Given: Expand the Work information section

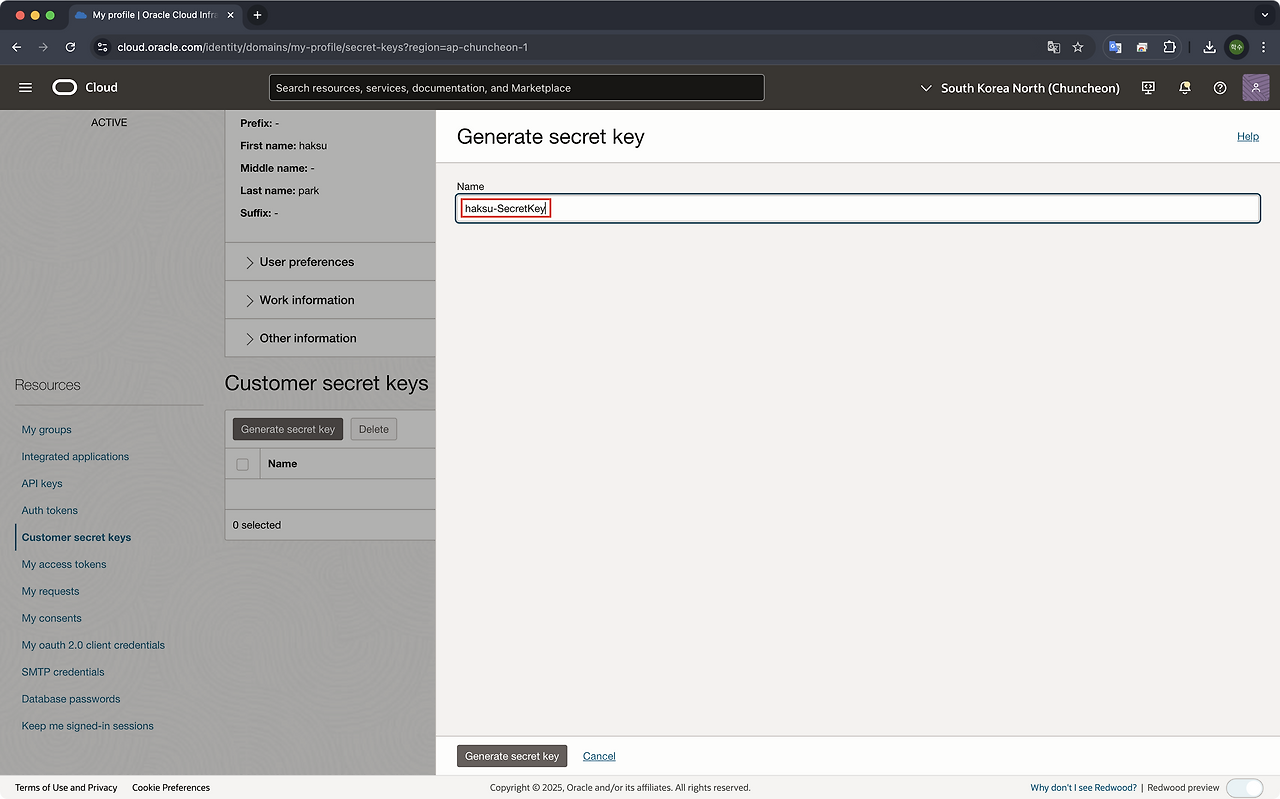Looking at the screenshot, I should (x=306, y=300).
